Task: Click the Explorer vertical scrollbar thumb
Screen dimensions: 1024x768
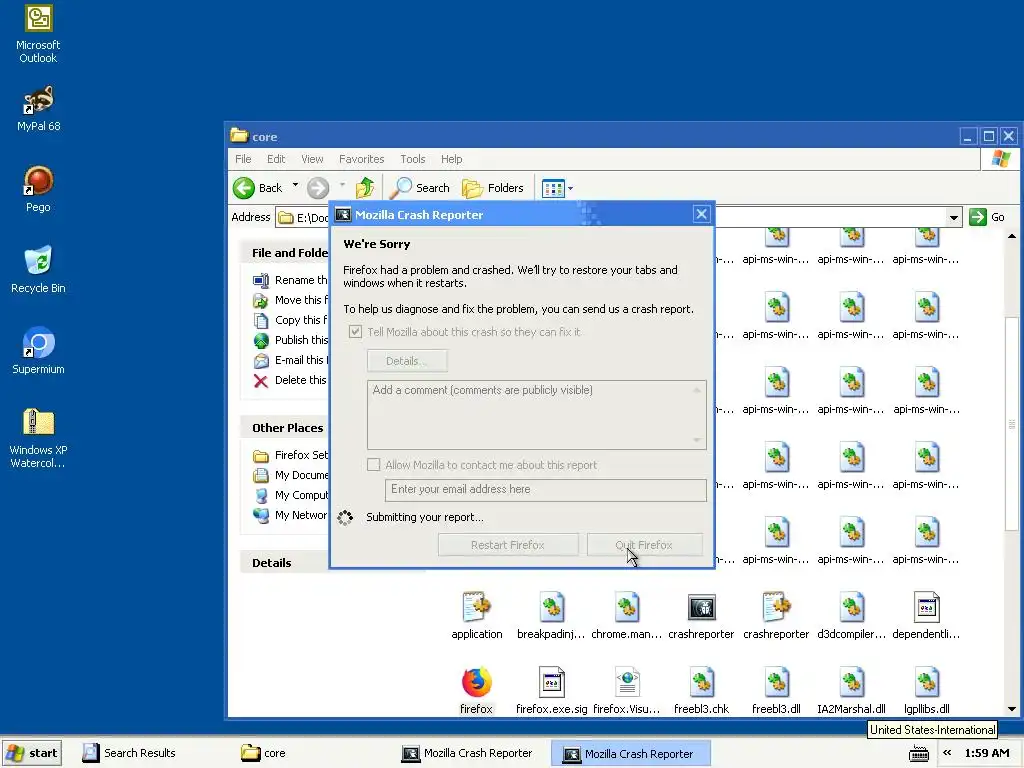Action: pyautogui.click(x=1012, y=423)
